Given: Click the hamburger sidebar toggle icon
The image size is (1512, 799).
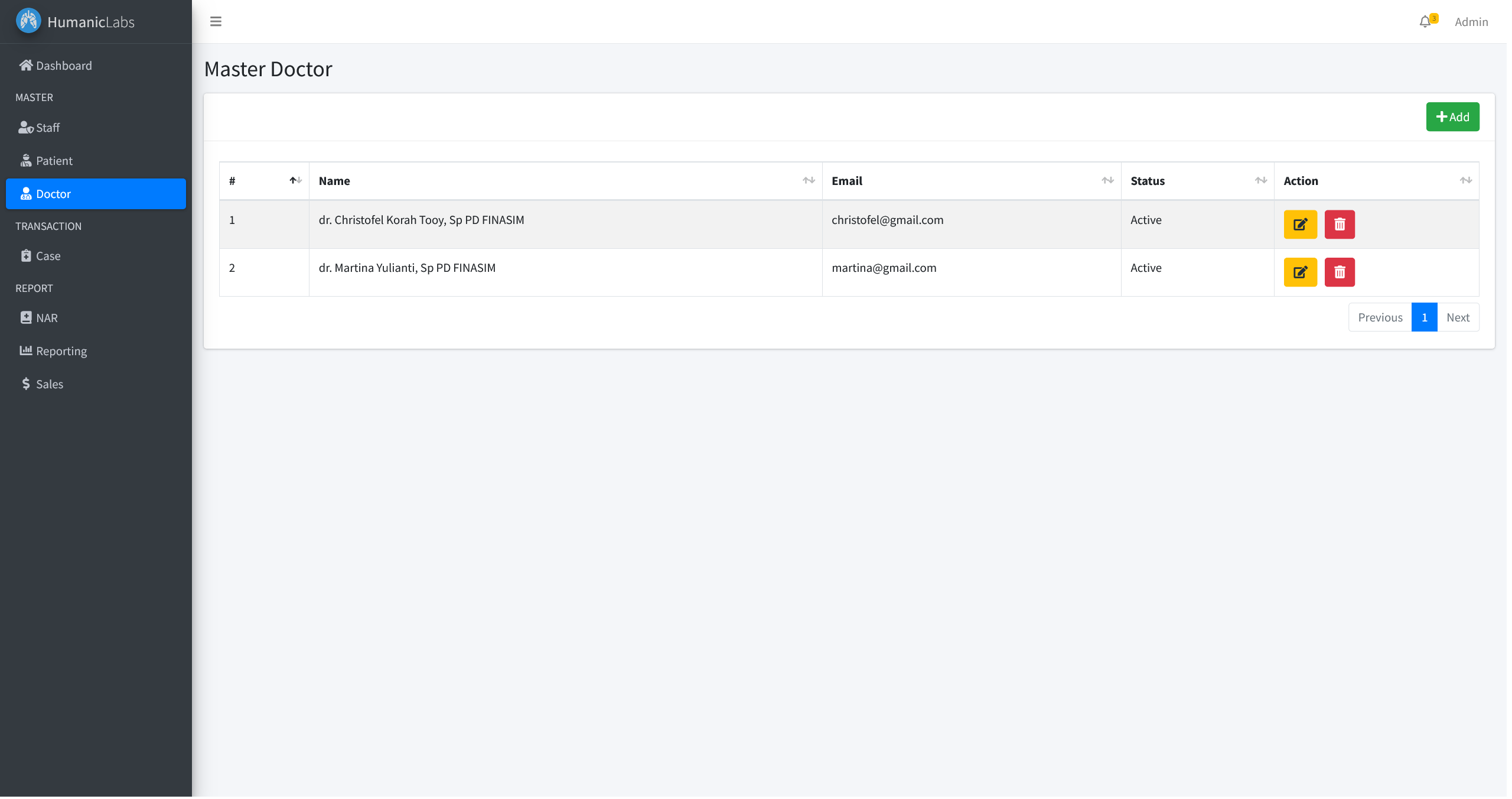Looking at the screenshot, I should (216, 22).
